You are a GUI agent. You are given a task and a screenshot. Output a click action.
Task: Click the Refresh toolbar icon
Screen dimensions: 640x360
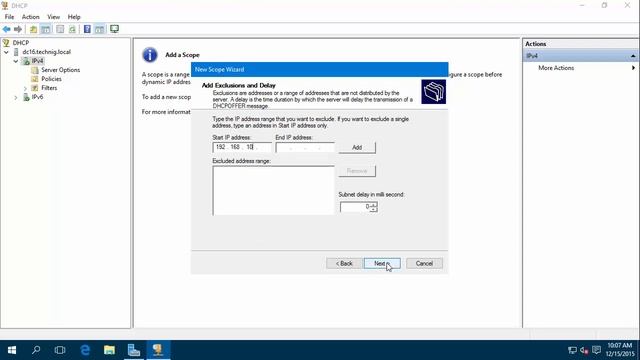pyautogui.click(x=72, y=29)
